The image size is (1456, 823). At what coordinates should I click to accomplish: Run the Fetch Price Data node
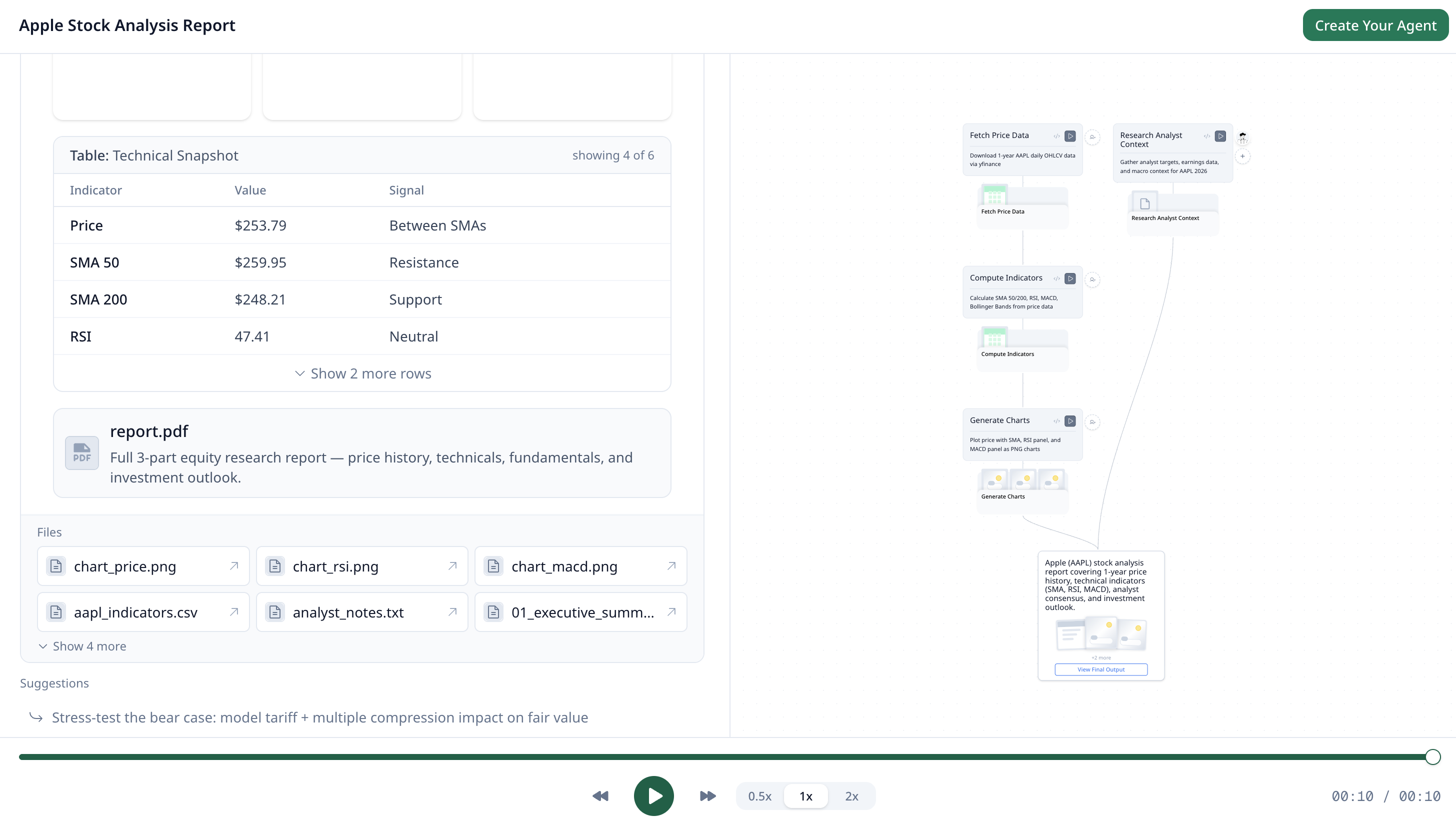click(1070, 136)
